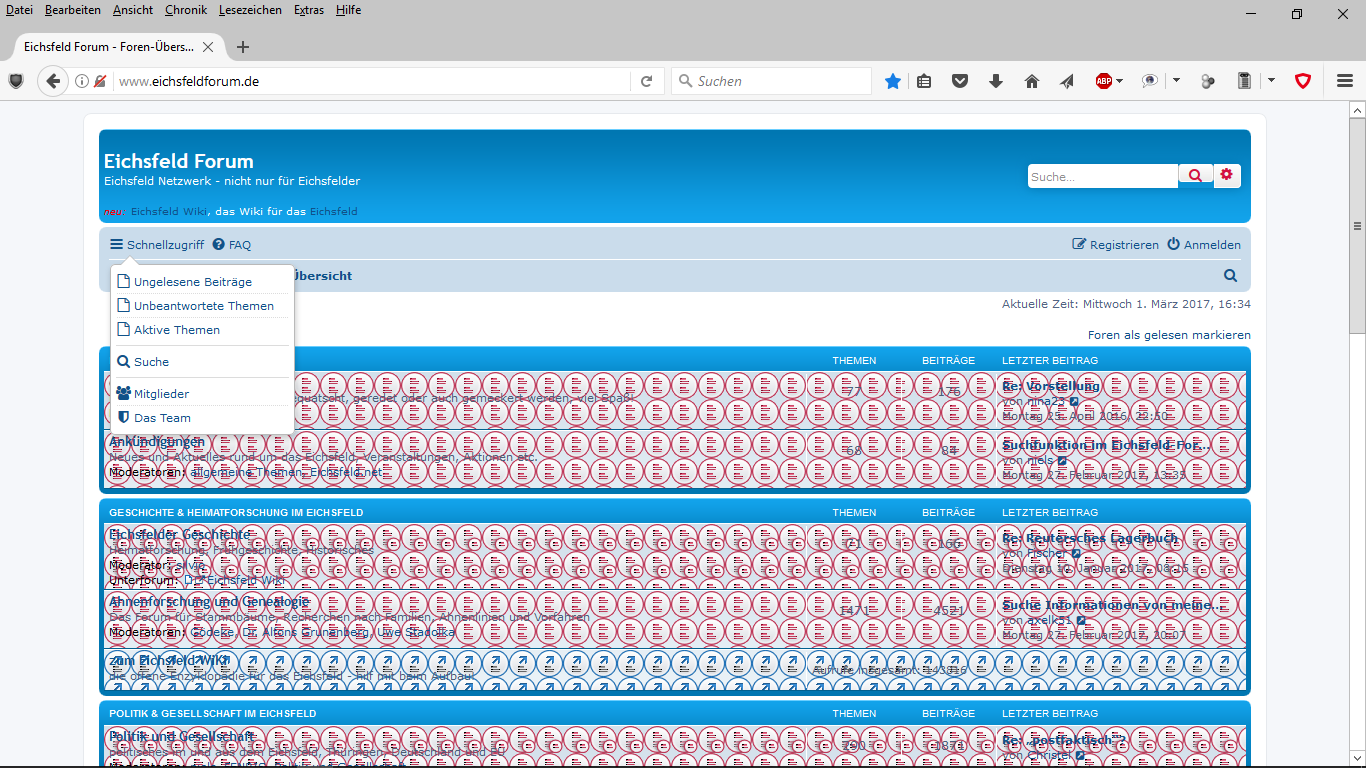Viewport: 1366px width, 768px height.
Task: Select Ungelesene Beiträge from the quick menu
Action: pyautogui.click(x=192, y=282)
